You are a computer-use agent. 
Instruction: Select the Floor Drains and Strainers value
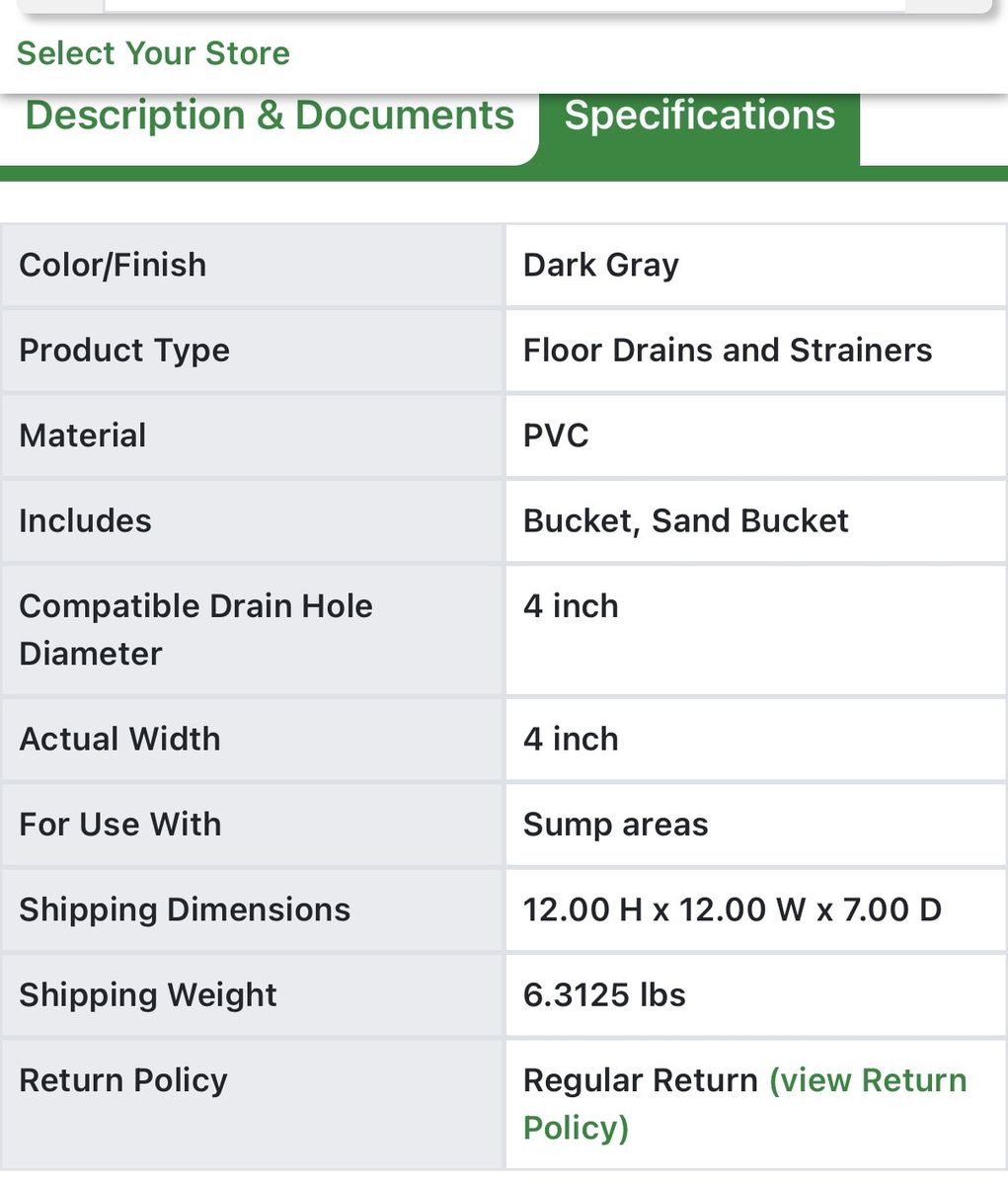point(727,351)
